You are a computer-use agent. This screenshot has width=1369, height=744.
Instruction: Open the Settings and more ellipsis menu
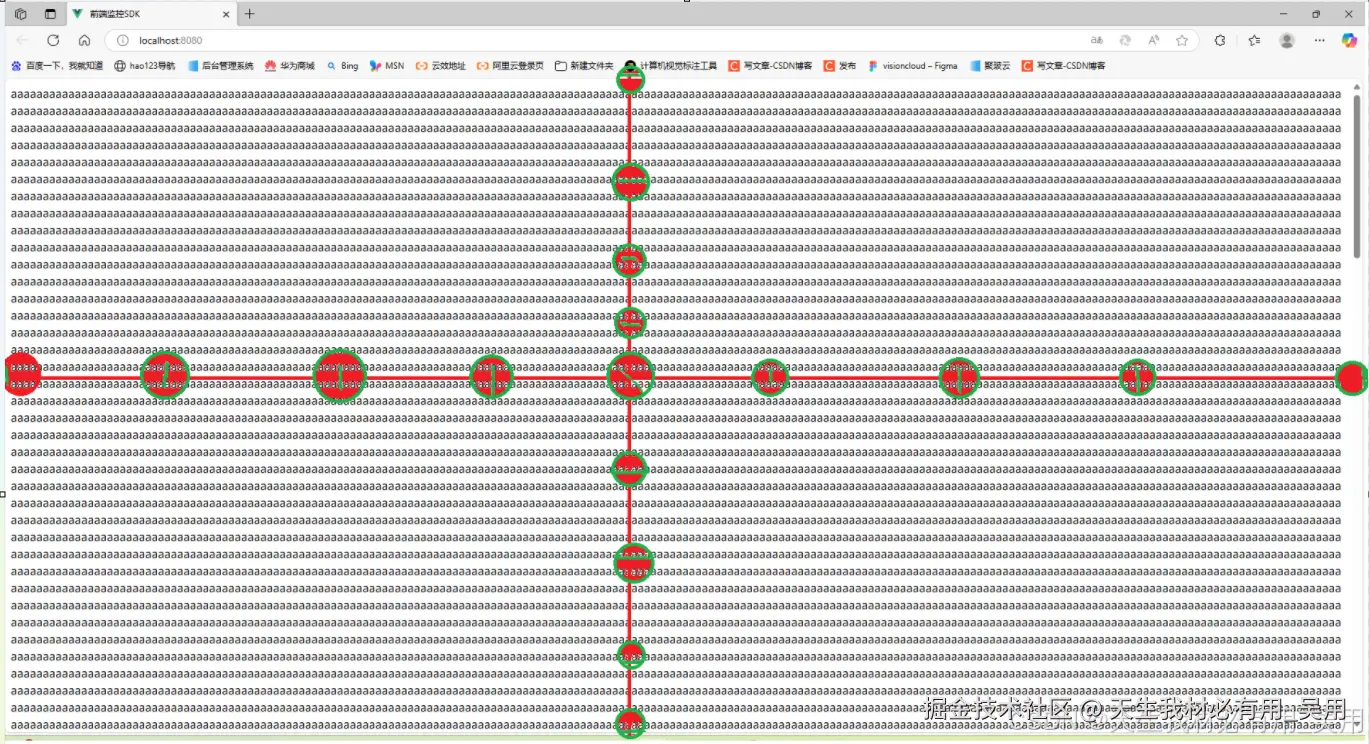click(1320, 40)
